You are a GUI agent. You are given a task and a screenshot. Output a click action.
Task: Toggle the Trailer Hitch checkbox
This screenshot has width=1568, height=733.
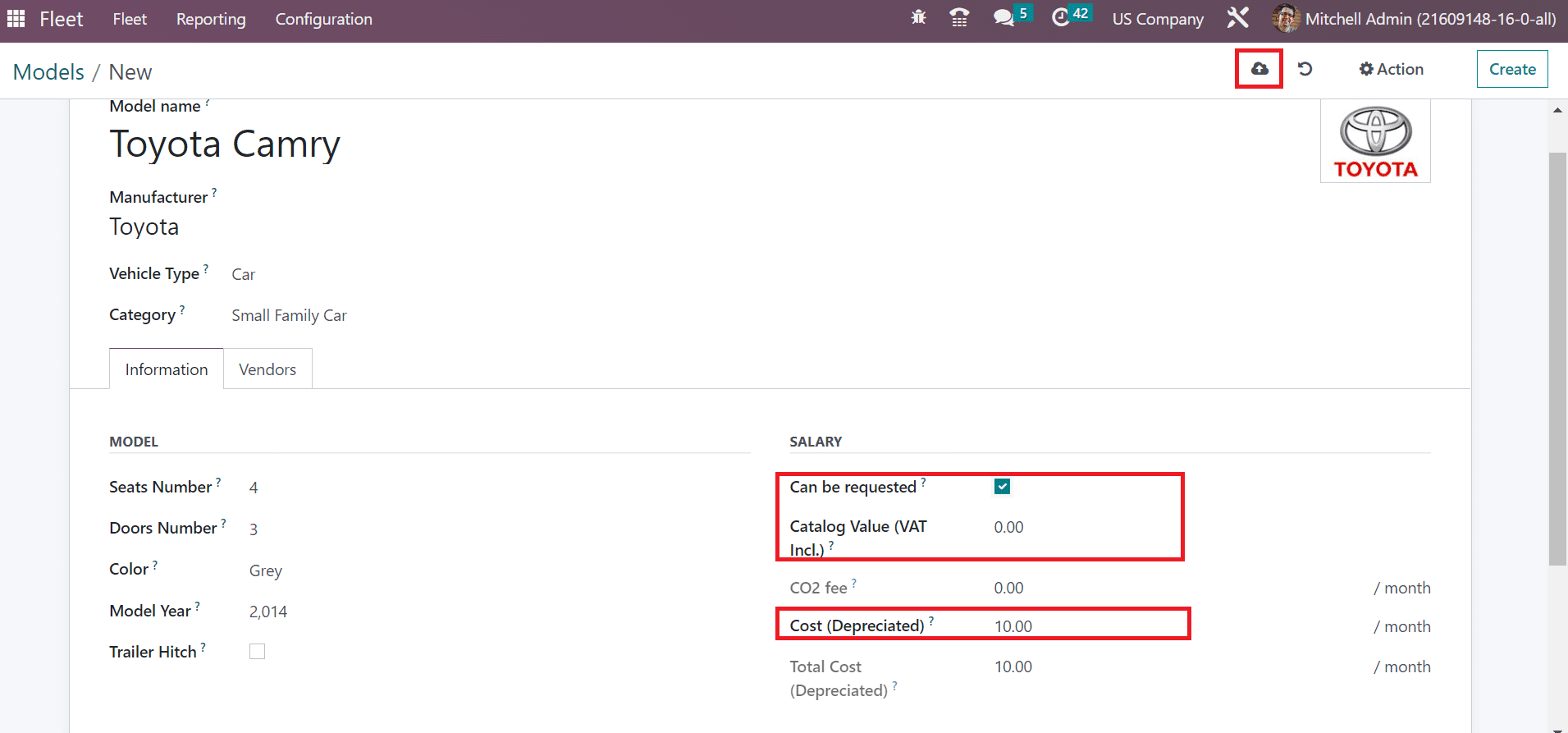click(257, 652)
